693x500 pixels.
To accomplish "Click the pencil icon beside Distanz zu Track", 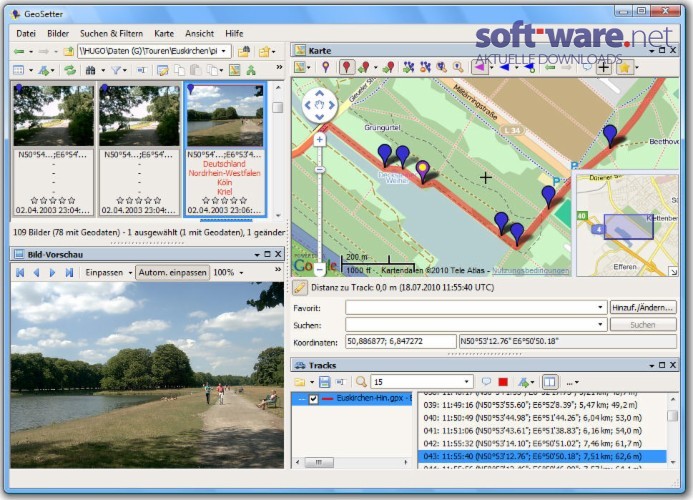I will [x=299, y=288].
